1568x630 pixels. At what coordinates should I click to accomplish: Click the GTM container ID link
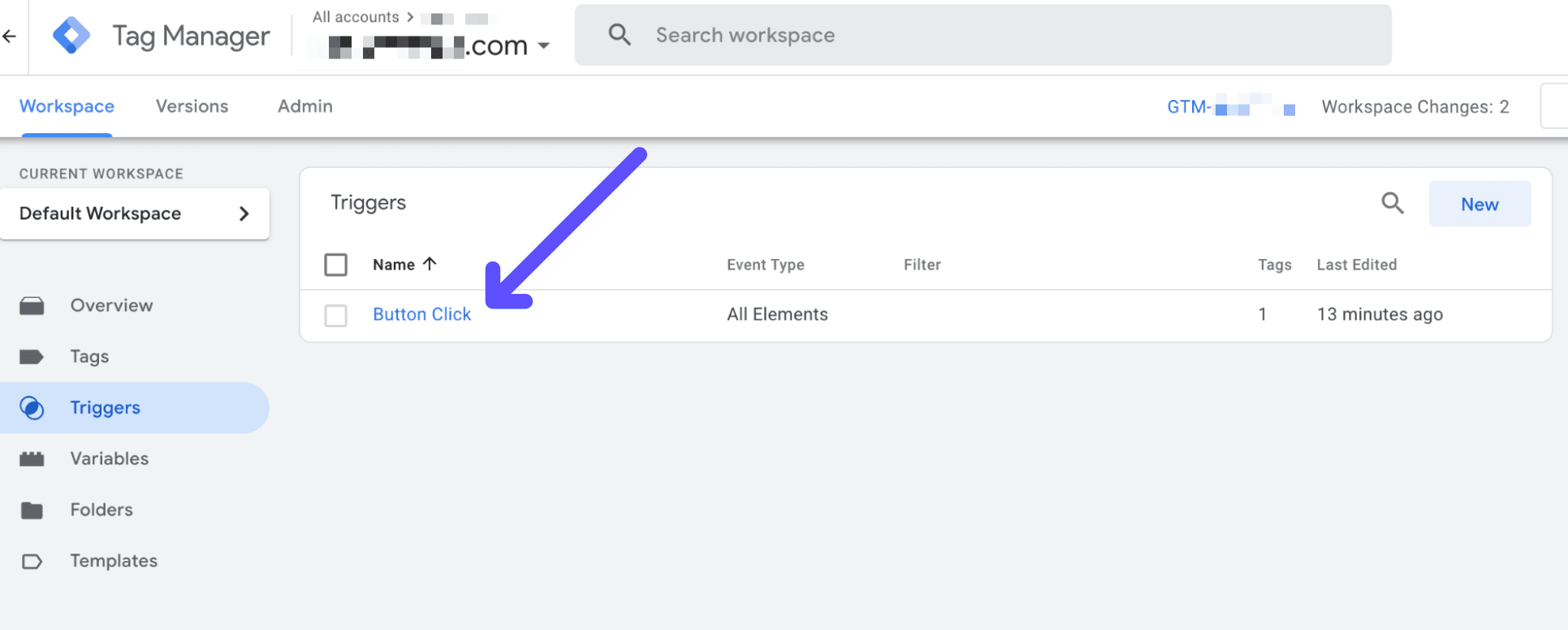point(1229,107)
